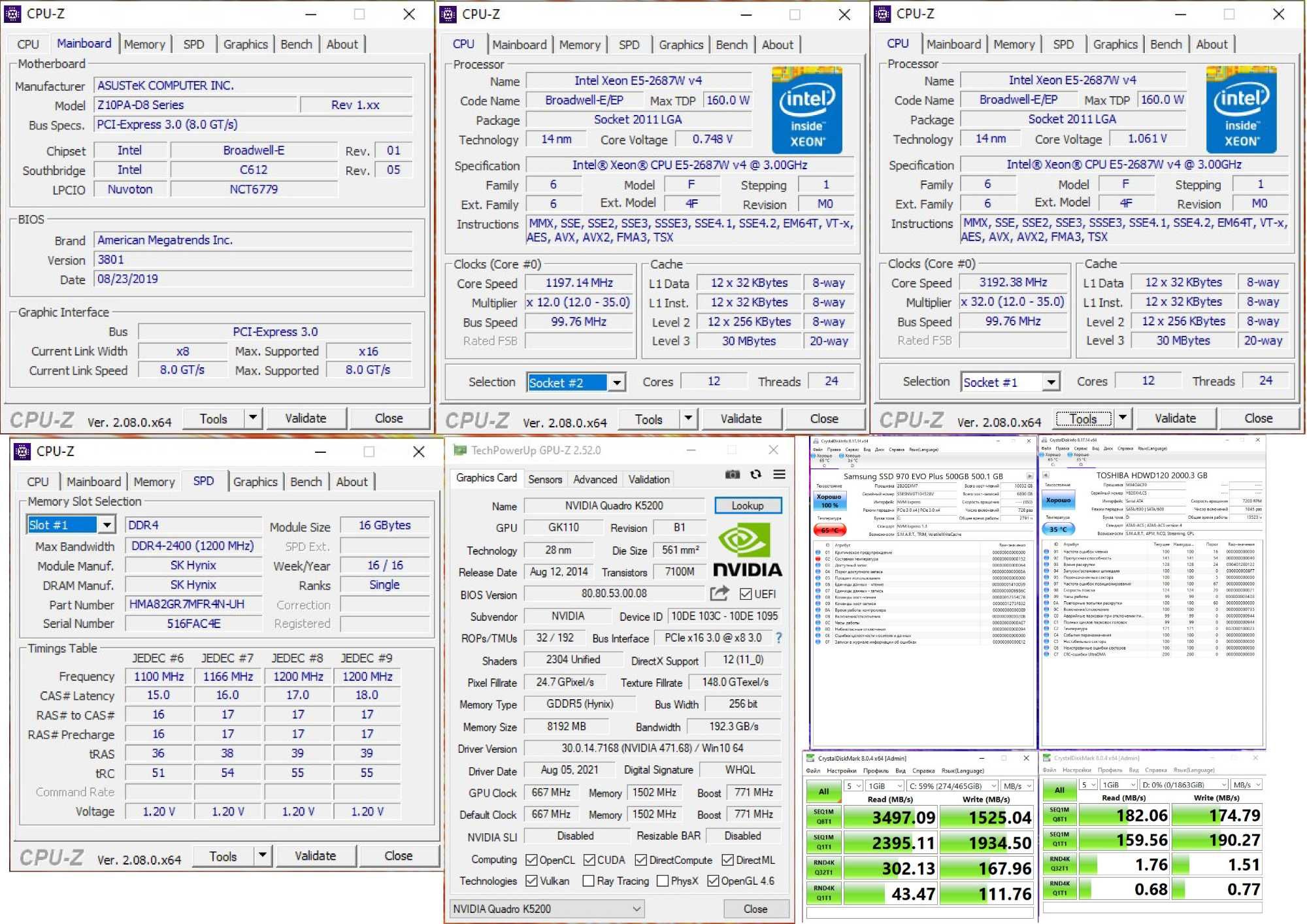This screenshot has height=924, width=1307.
Task: Run SEQ1M Q1T1 test in C: CrystalDiskMark
Action: point(823,842)
